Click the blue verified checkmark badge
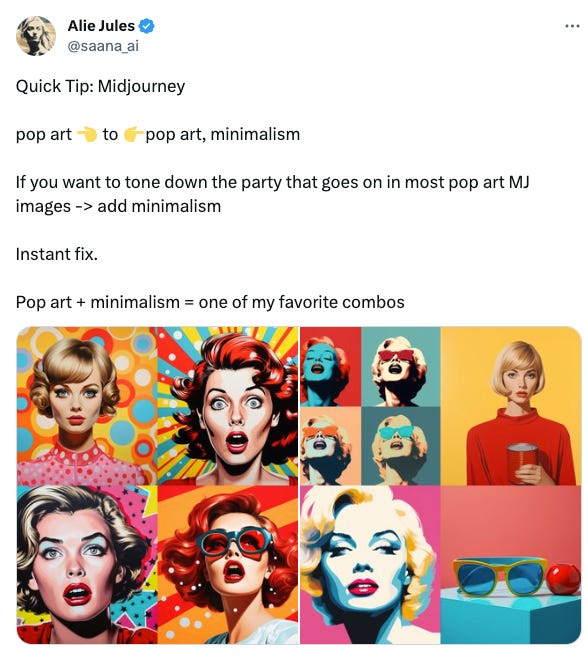 (146, 26)
